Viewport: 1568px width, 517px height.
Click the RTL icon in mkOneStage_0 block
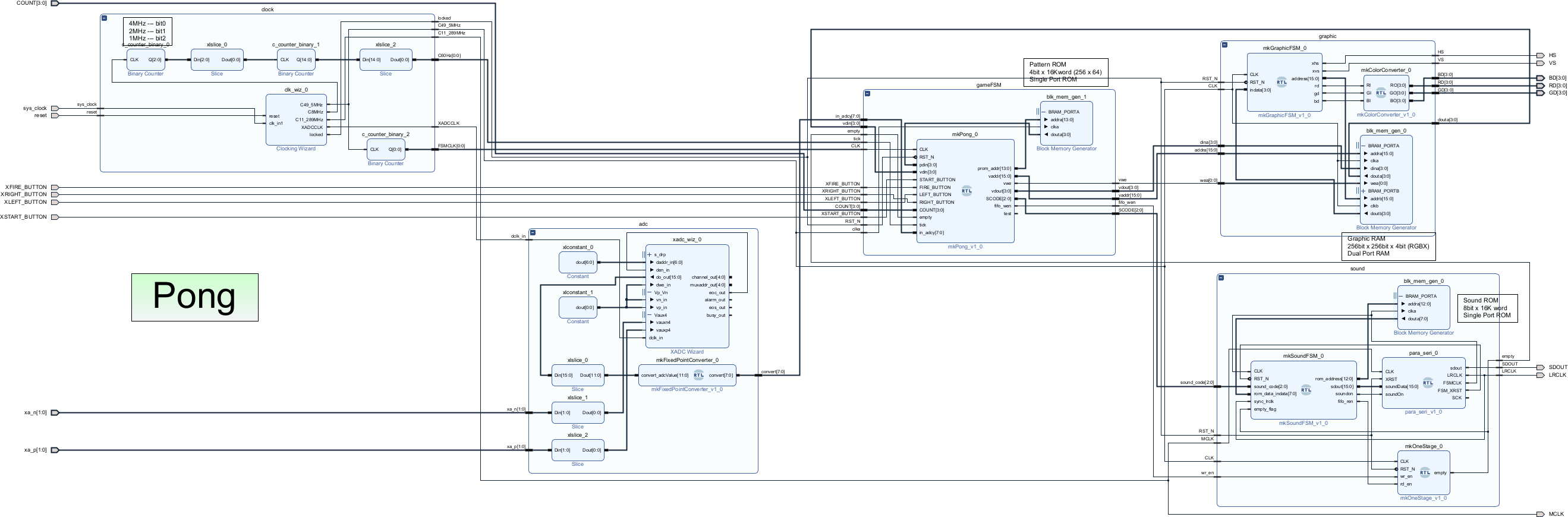tap(1425, 472)
